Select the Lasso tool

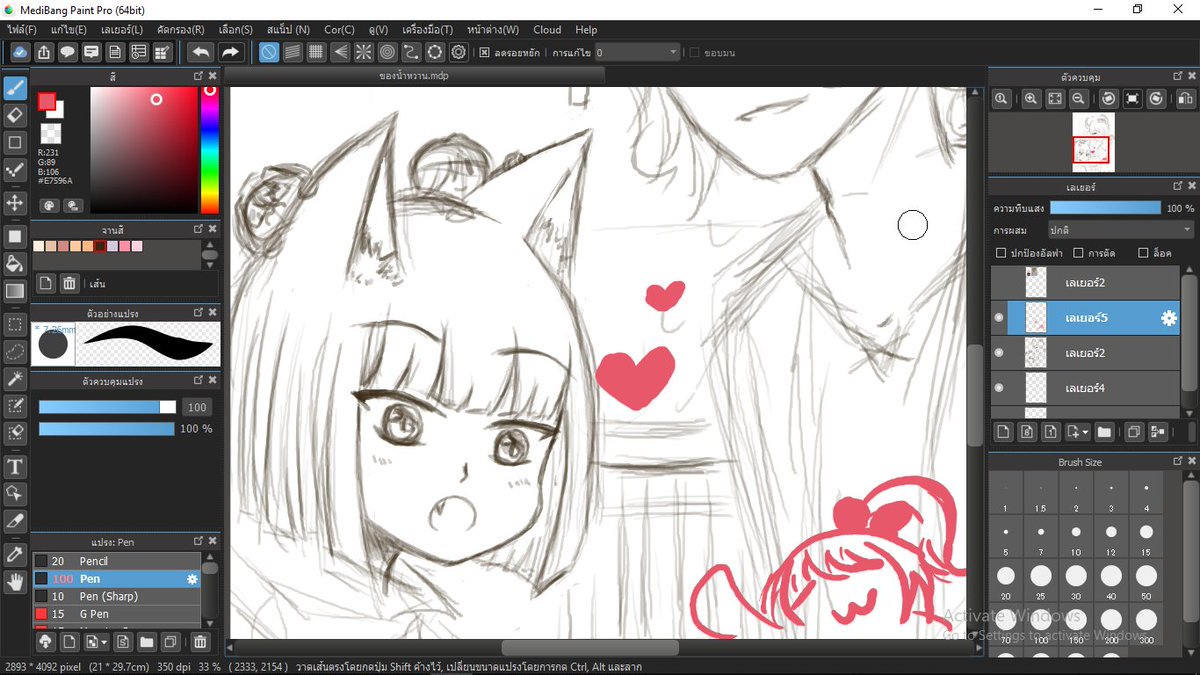pos(15,352)
